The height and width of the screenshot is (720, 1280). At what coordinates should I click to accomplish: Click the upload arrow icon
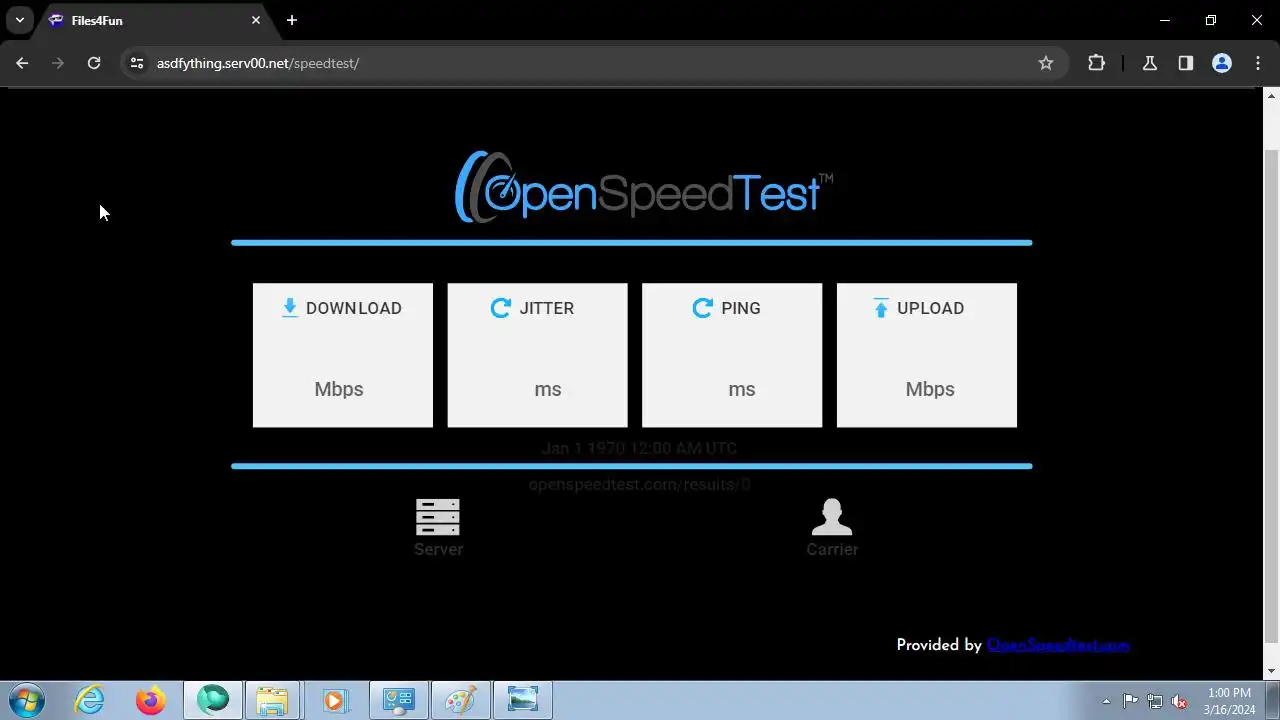pyautogui.click(x=881, y=308)
